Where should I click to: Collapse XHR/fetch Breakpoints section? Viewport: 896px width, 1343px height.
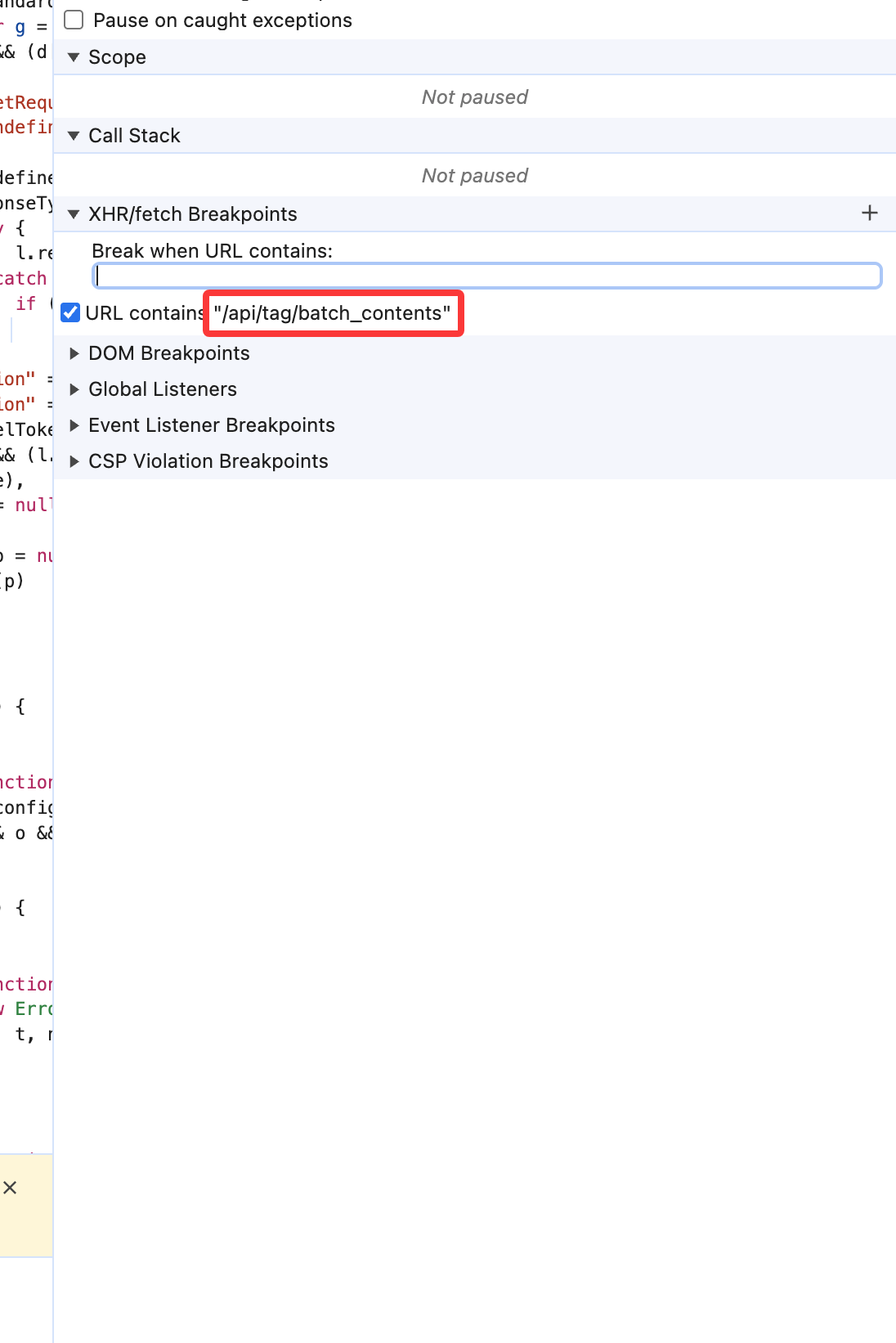point(74,214)
